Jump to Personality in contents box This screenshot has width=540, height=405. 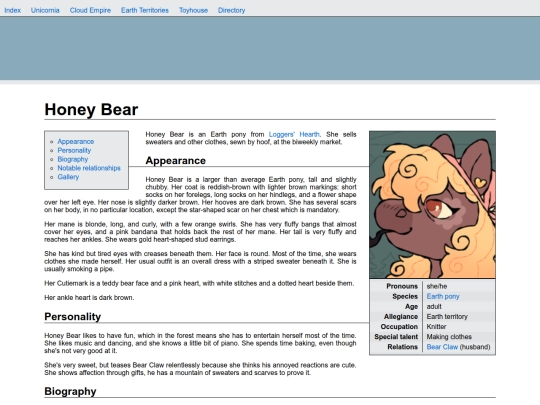[x=74, y=150]
